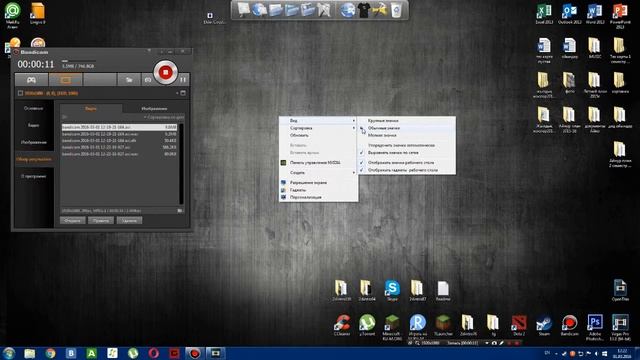Click the Steam desktop shortcut
The width and height of the screenshot is (640, 360).
pos(544,325)
